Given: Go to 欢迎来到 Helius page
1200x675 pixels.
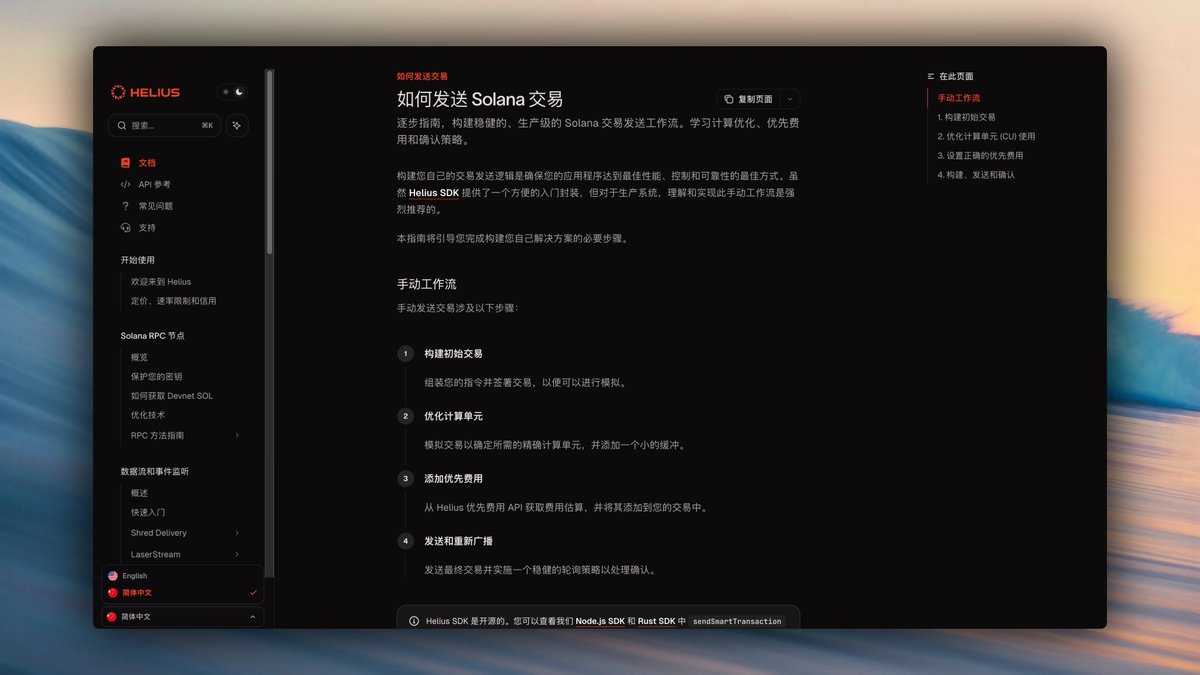Looking at the screenshot, I should pyautogui.click(x=161, y=282).
